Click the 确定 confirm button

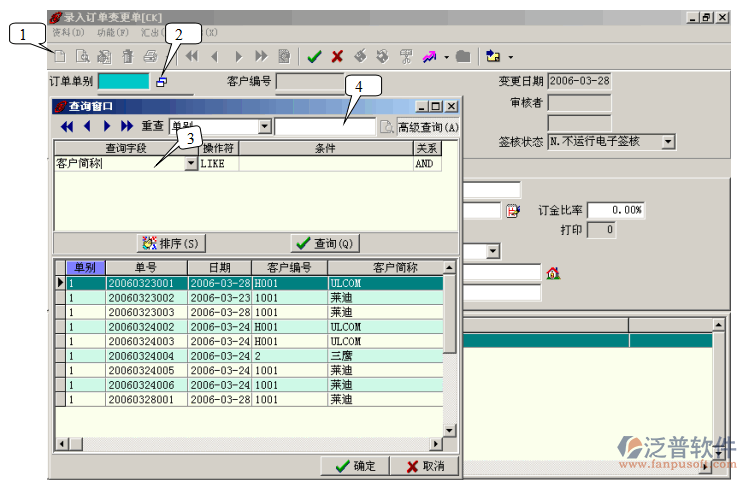(356, 466)
